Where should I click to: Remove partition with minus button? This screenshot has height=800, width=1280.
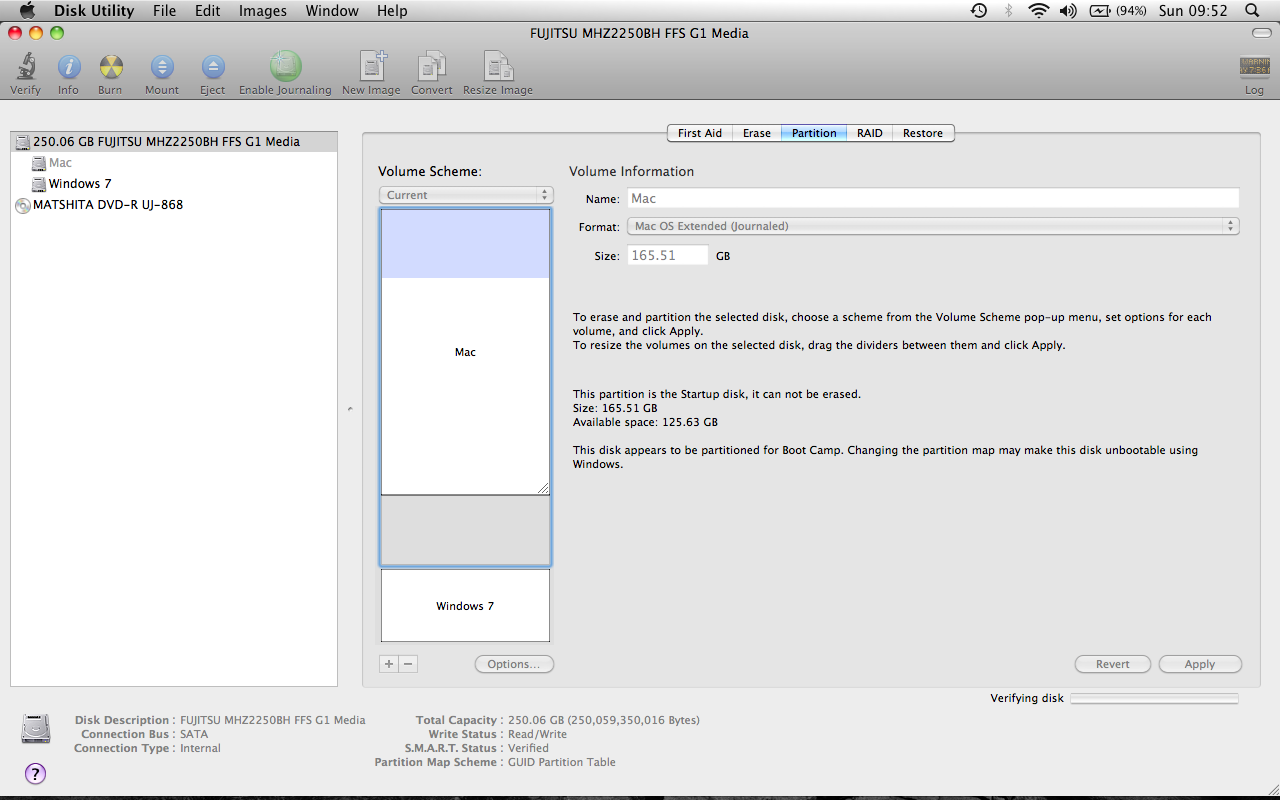[x=408, y=664]
